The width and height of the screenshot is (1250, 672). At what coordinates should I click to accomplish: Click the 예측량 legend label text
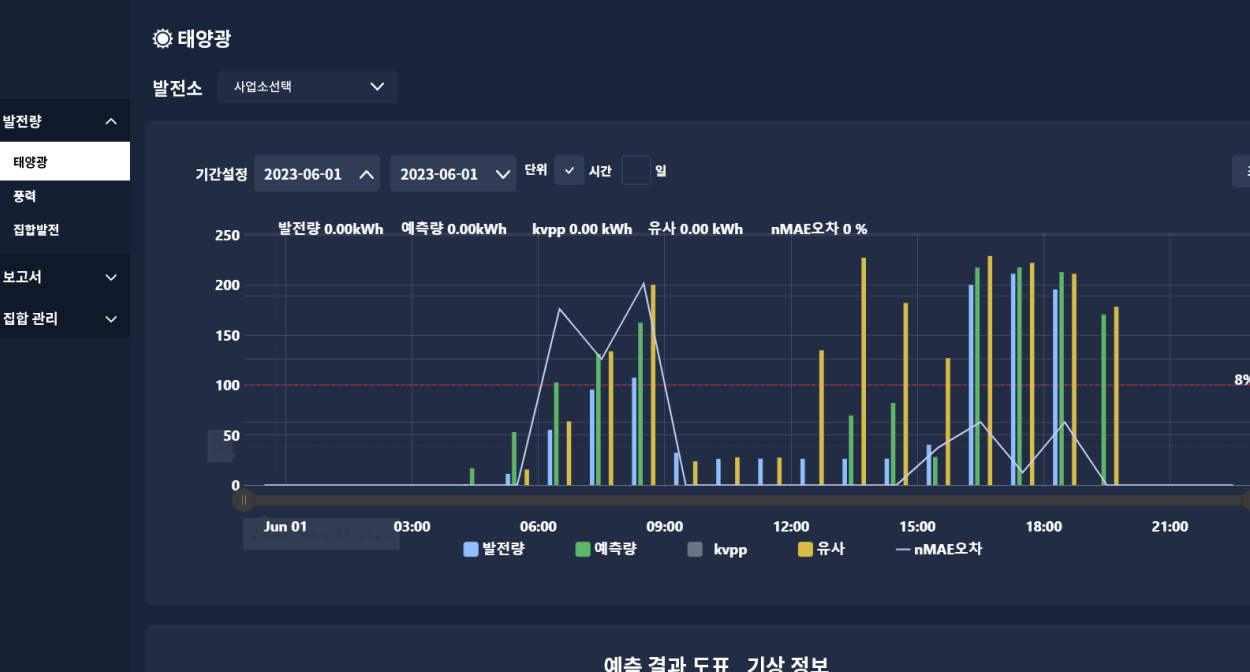[615, 549]
